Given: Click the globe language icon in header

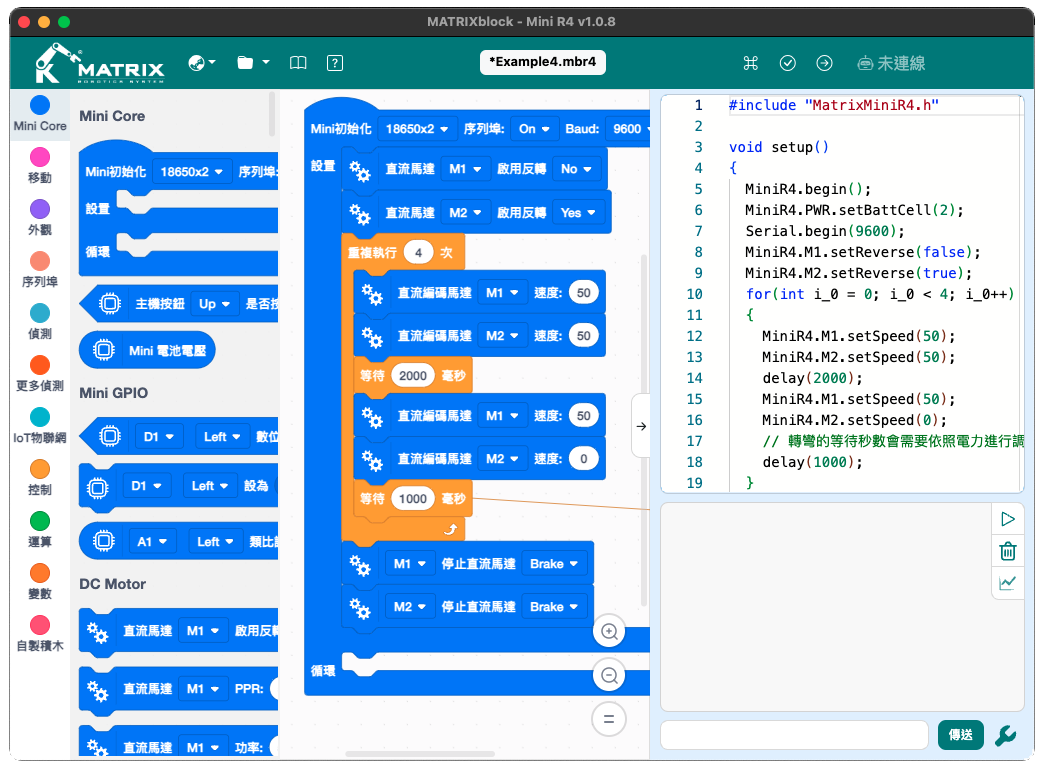Looking at the screenshot, I should tap(201, 63).
